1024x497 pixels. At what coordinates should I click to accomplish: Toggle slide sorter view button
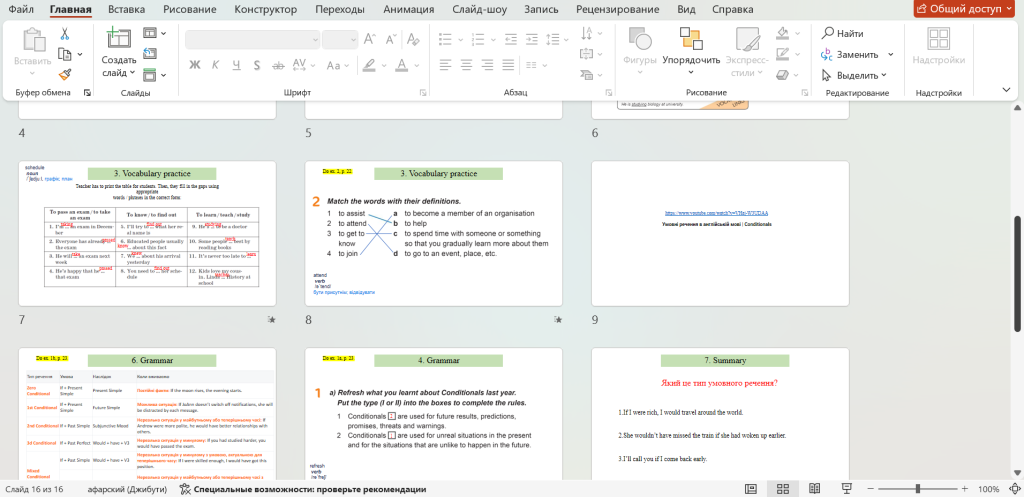click(x=781, y=489)
